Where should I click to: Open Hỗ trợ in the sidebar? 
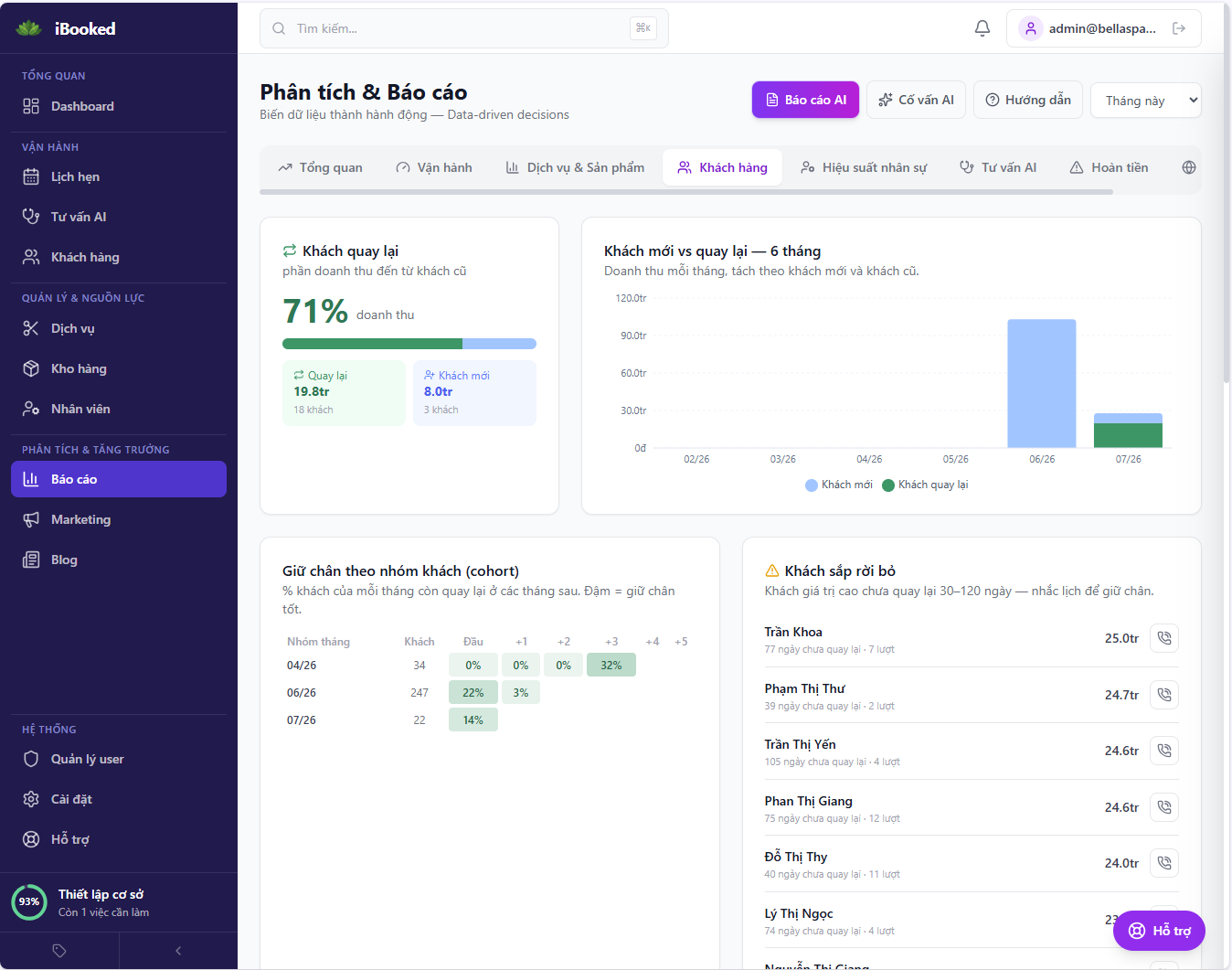pos(119,839)
